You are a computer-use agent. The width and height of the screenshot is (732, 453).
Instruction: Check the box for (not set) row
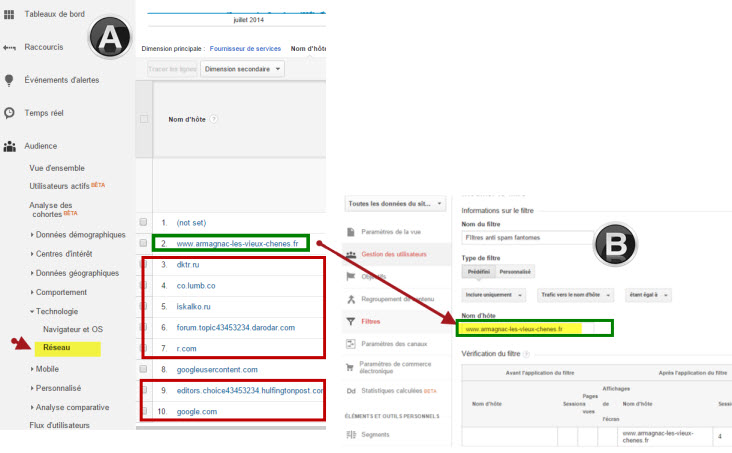tap(143, 222)
